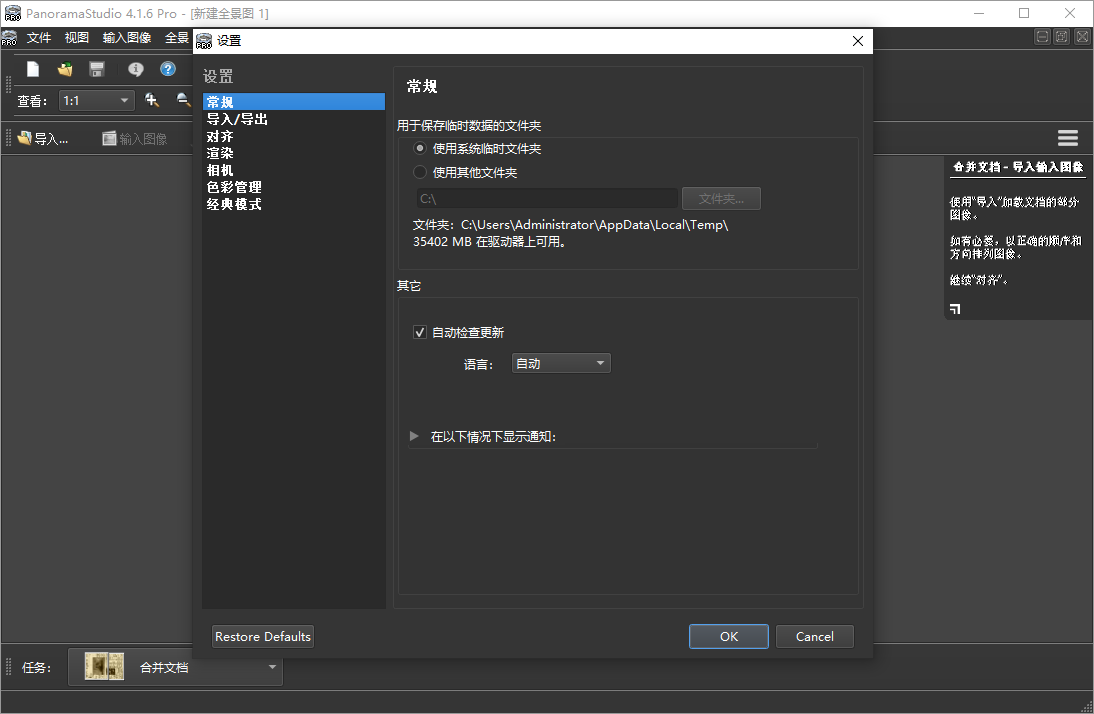This screenshot has width=1094, height=714.
Task: Click the settings dialog PRO icon
Action: coord(204,41)
